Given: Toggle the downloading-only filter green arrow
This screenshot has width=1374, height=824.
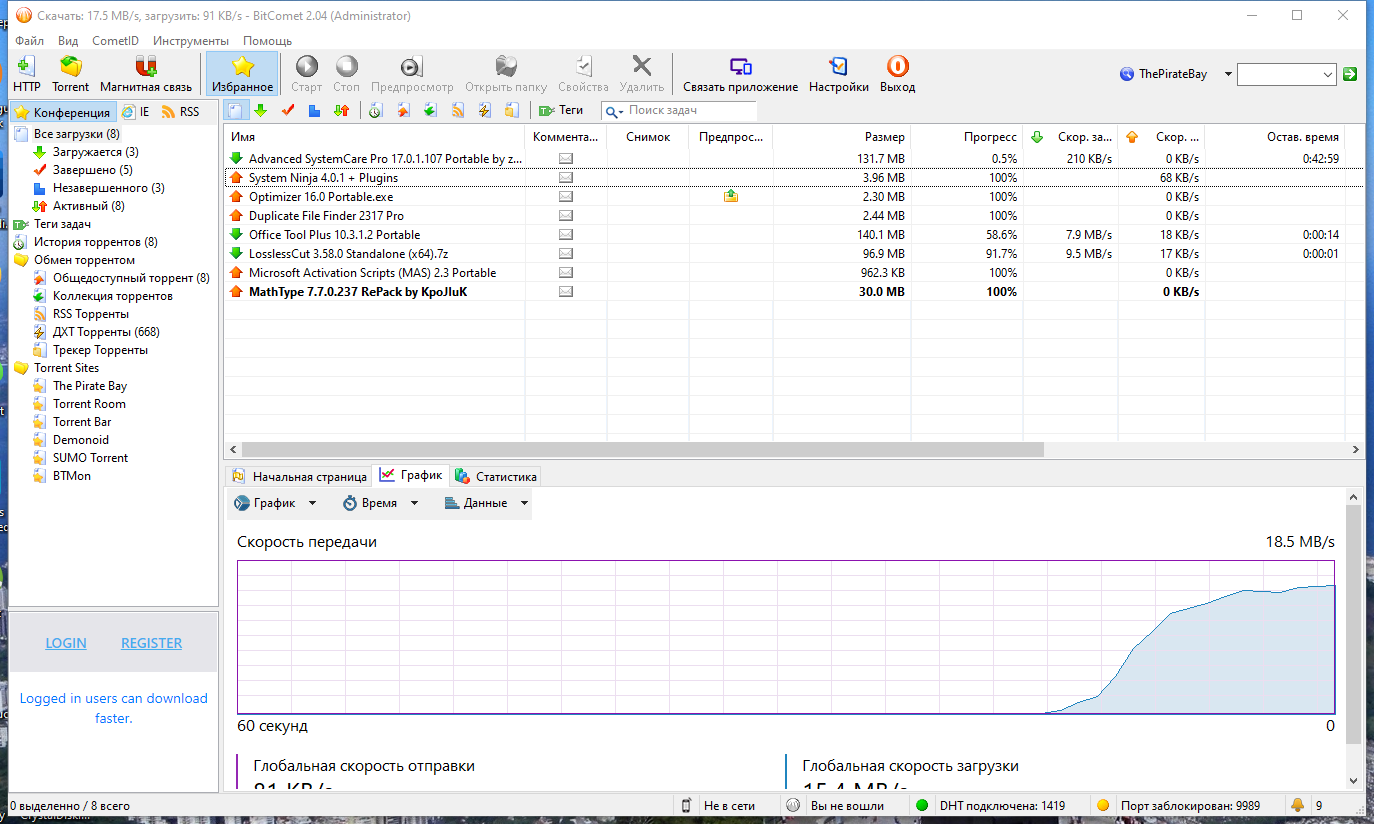Looking at the screenshot, I should [260, 111].
